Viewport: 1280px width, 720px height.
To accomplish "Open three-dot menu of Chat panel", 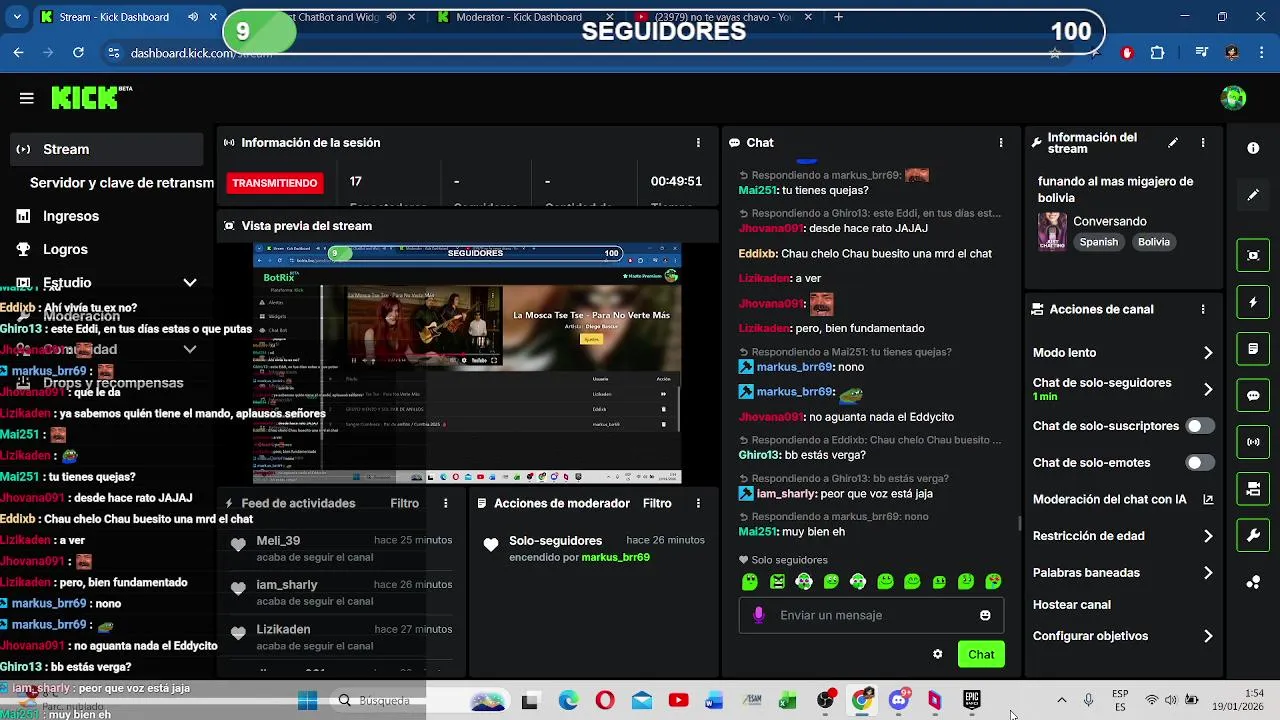I will [x=1000, y=143].
